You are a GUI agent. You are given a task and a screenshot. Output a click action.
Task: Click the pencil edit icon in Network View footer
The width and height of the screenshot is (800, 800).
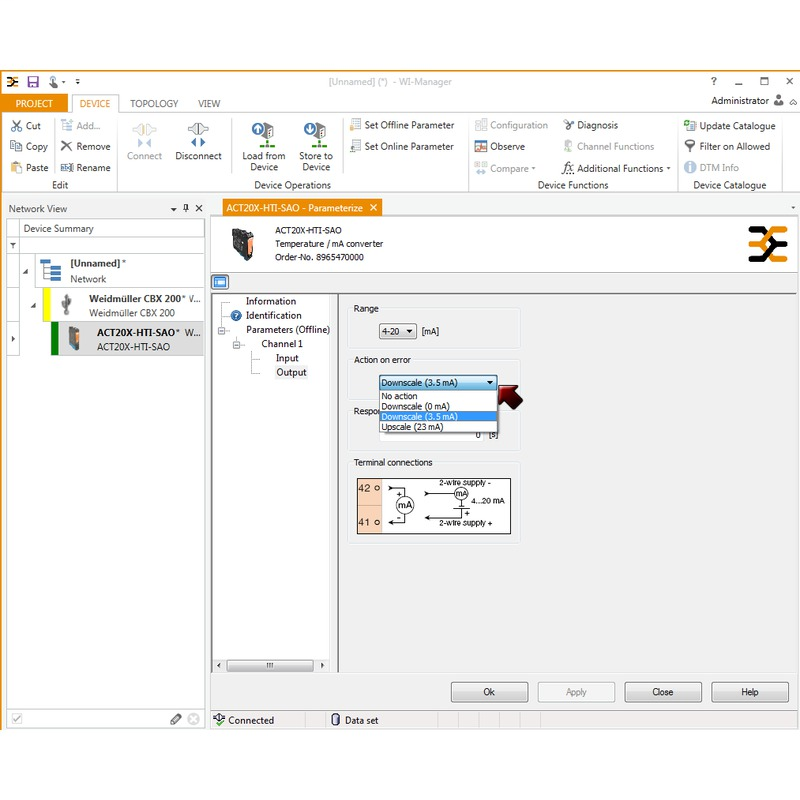point(176,719)
